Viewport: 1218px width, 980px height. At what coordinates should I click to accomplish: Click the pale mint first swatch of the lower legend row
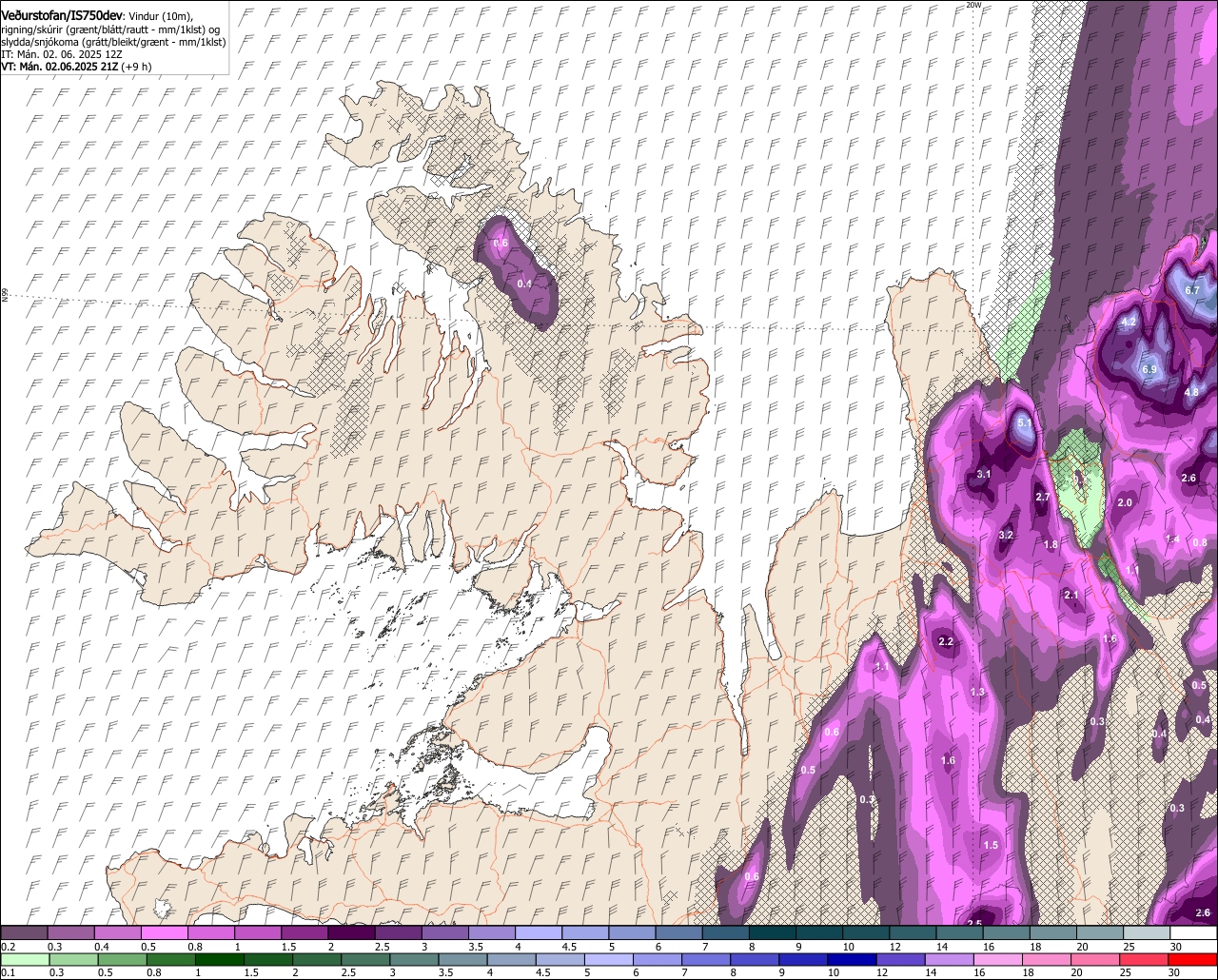tap(24, 959)
